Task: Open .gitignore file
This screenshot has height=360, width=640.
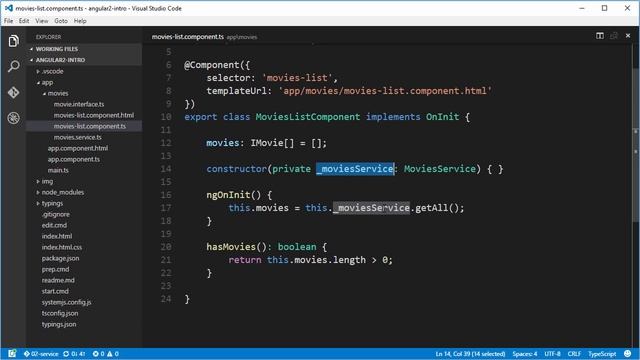Action: tap(56, 214)
